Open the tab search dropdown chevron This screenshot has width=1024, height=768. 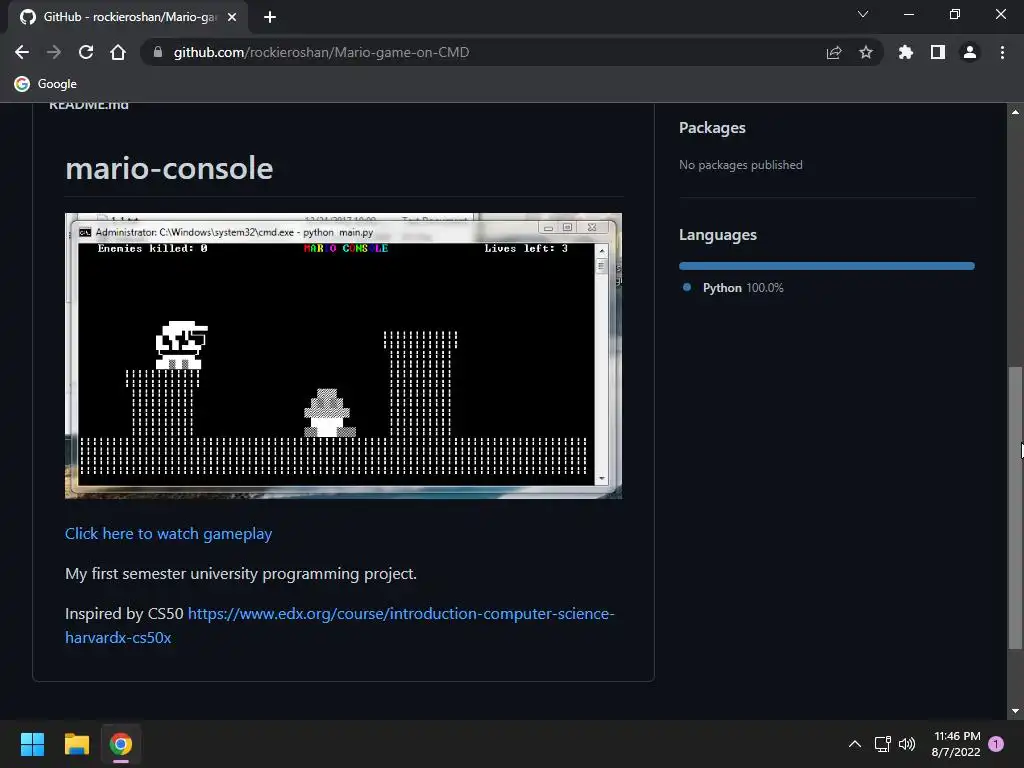click(x=863, y=14)
